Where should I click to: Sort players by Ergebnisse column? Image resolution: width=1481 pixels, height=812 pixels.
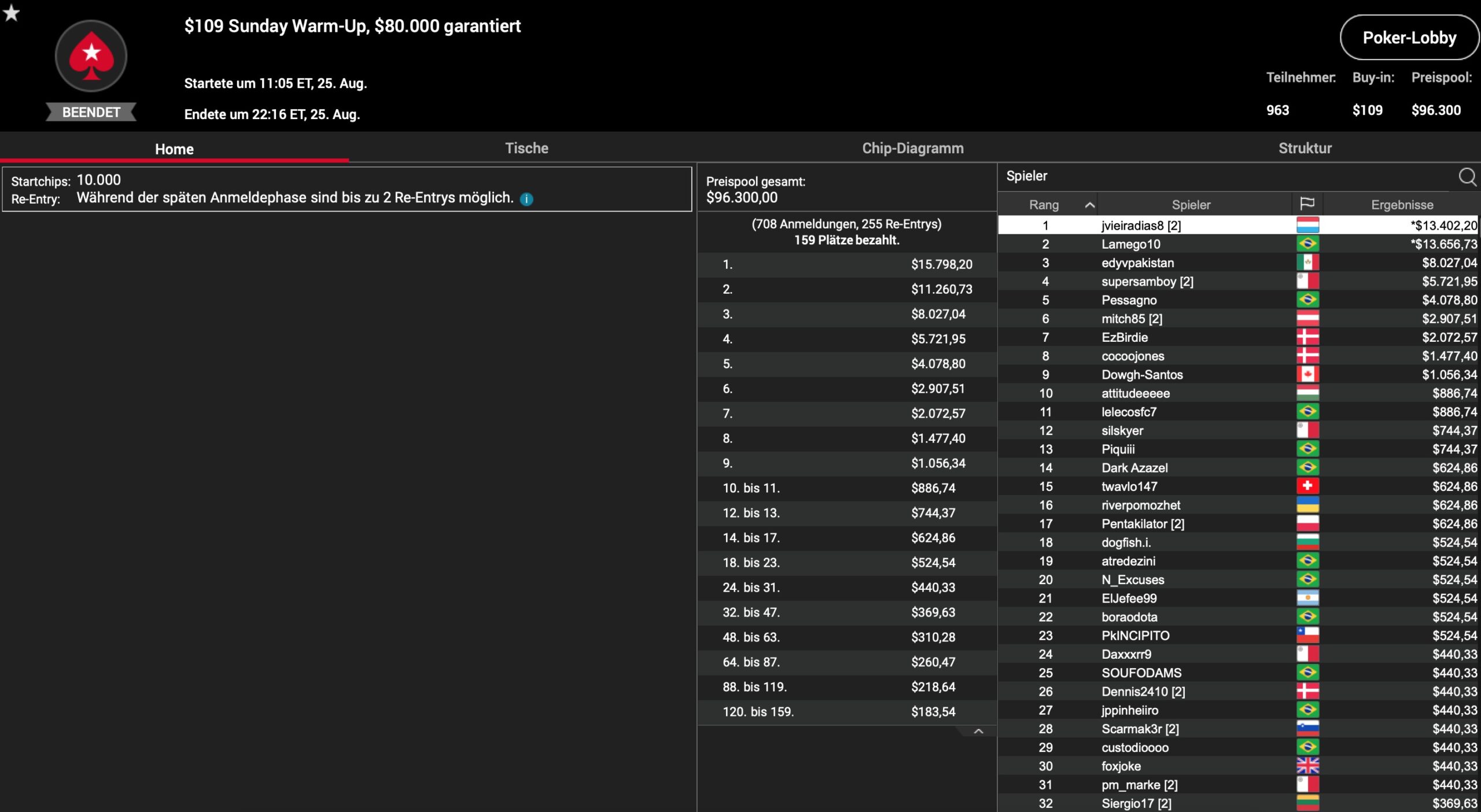(1401, 205)
